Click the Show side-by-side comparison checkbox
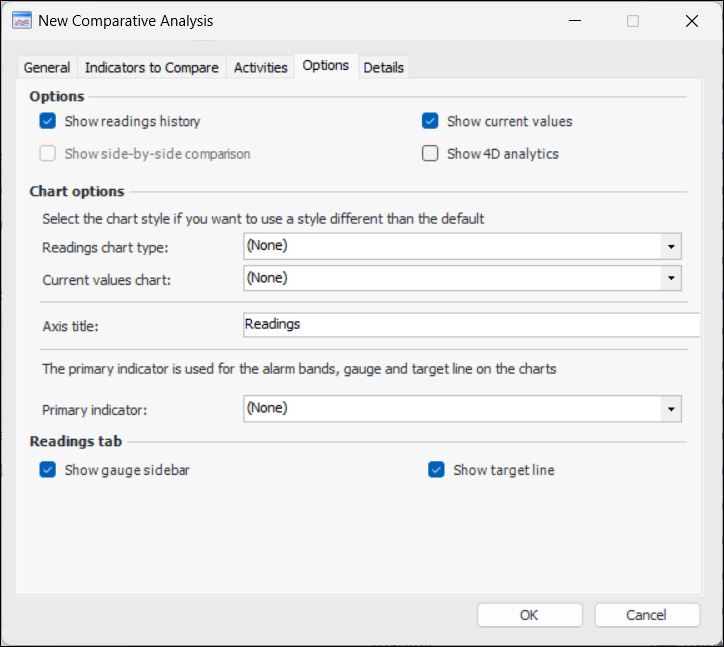The height and width of the screenshot is (647, 724). click(x=48, y=154)
